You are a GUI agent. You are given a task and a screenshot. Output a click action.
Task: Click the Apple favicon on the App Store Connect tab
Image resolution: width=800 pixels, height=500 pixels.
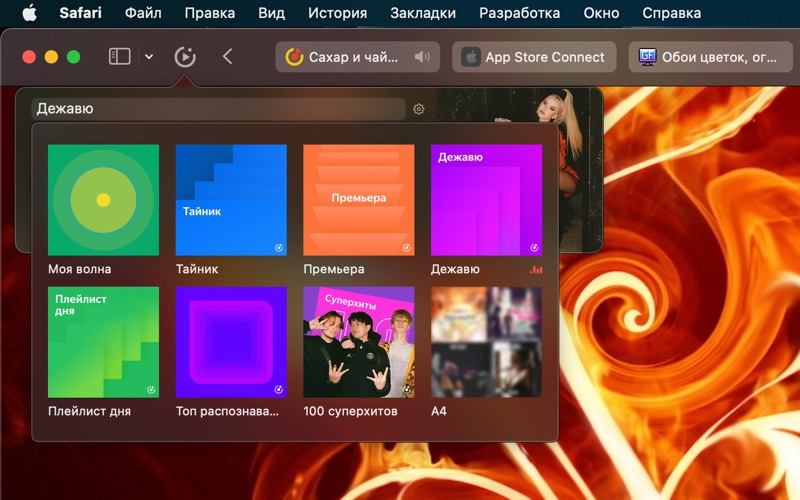(471, 57)
